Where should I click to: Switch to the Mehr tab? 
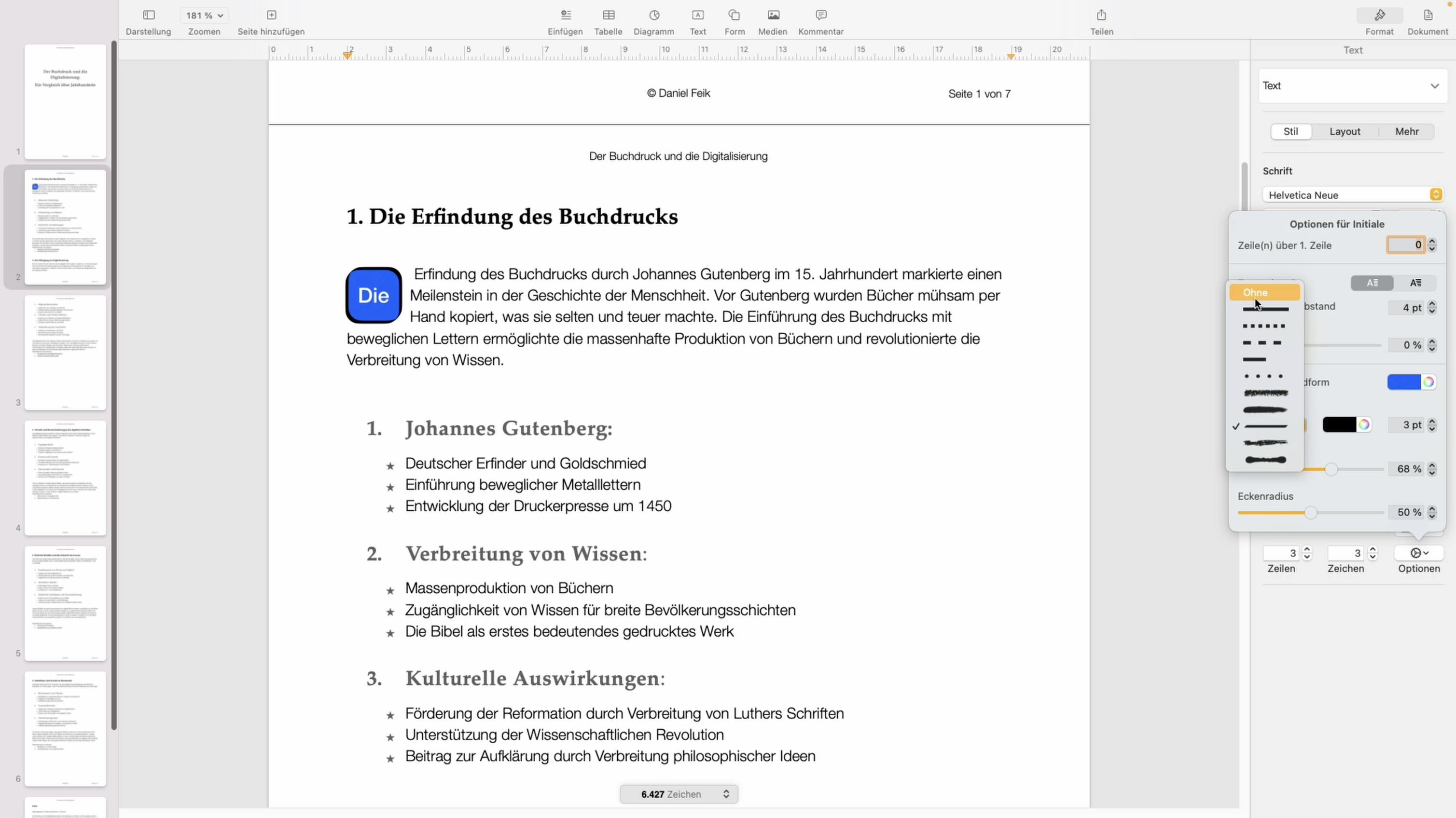point(1407,131)
